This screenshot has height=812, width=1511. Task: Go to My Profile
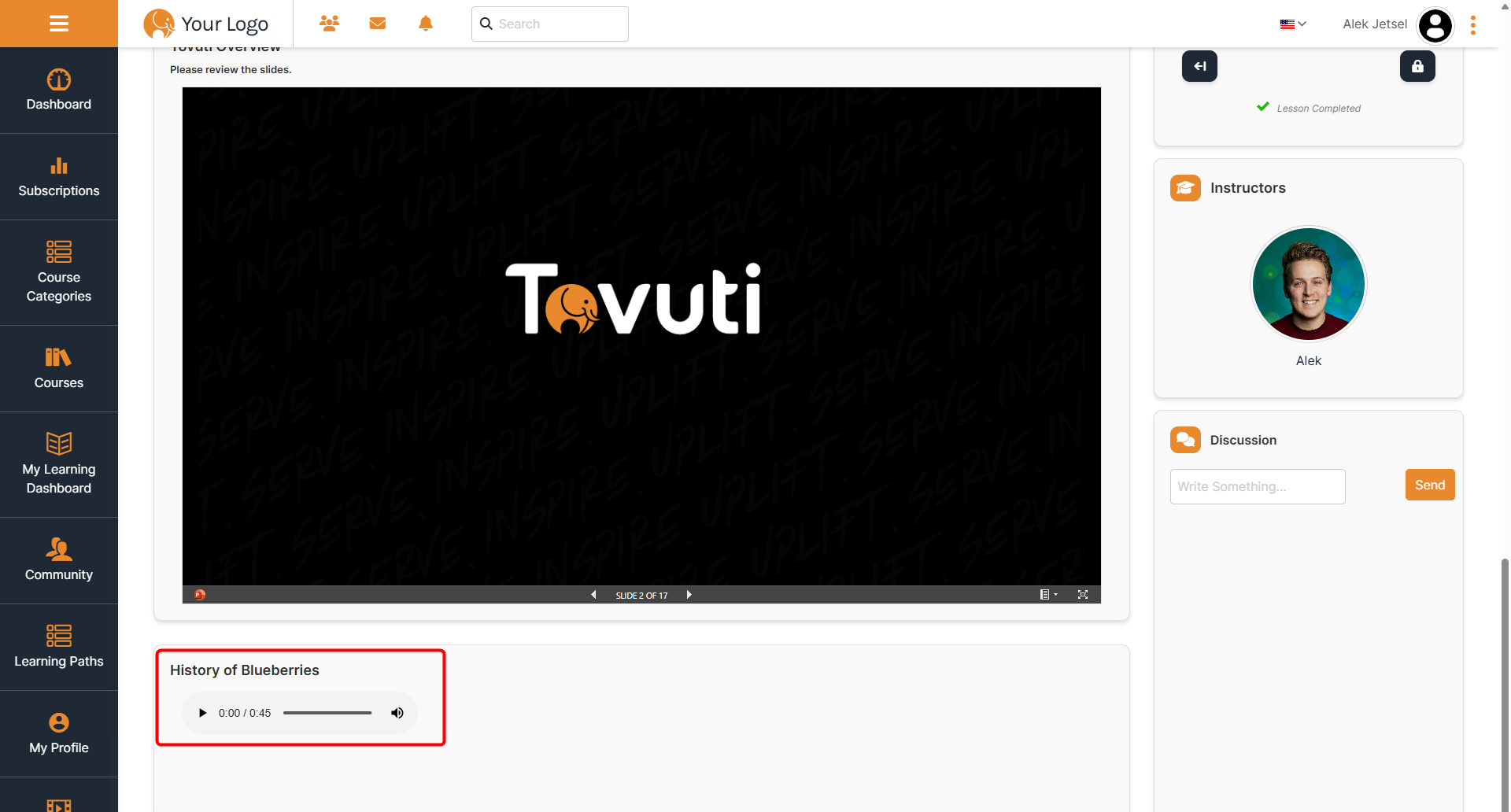pos(59,734)
